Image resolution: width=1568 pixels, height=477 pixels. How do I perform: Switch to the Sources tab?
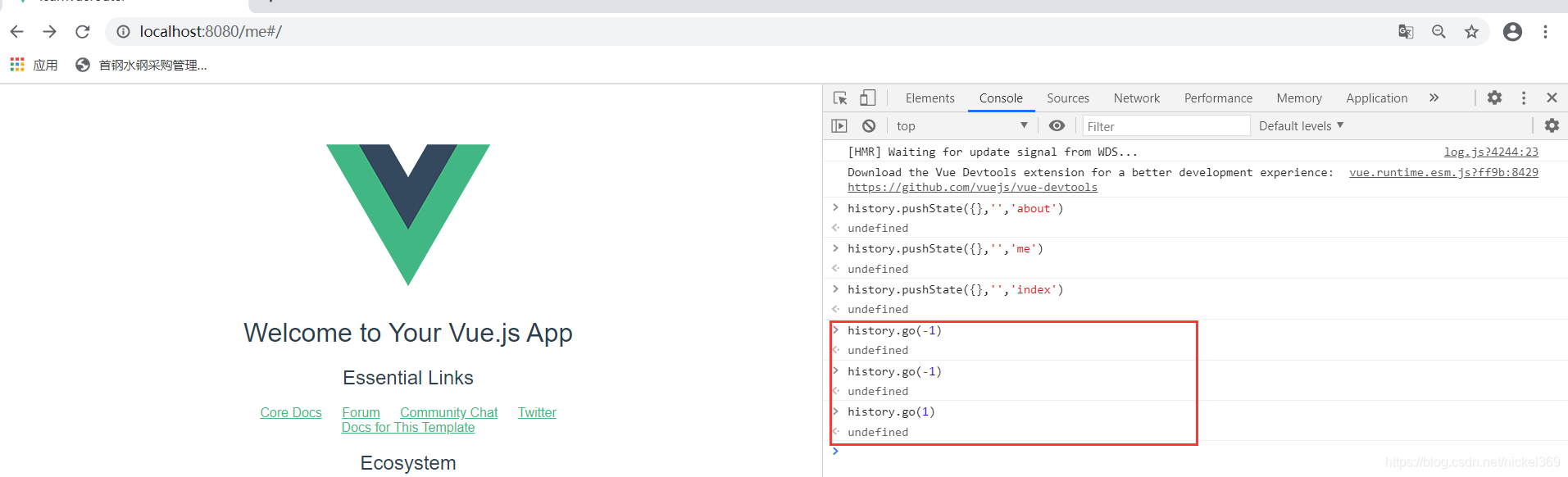click(1068, 98)
